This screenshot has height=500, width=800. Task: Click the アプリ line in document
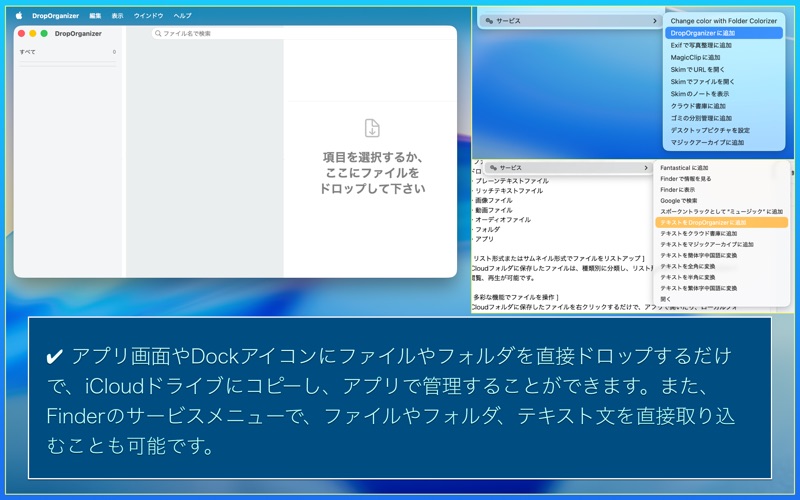click(484, 239)
